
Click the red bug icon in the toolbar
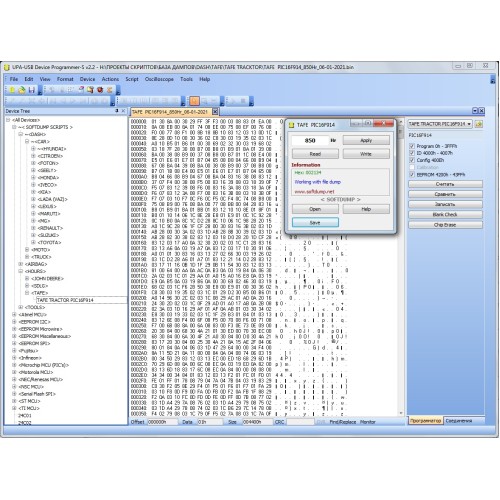coord(100,89)
